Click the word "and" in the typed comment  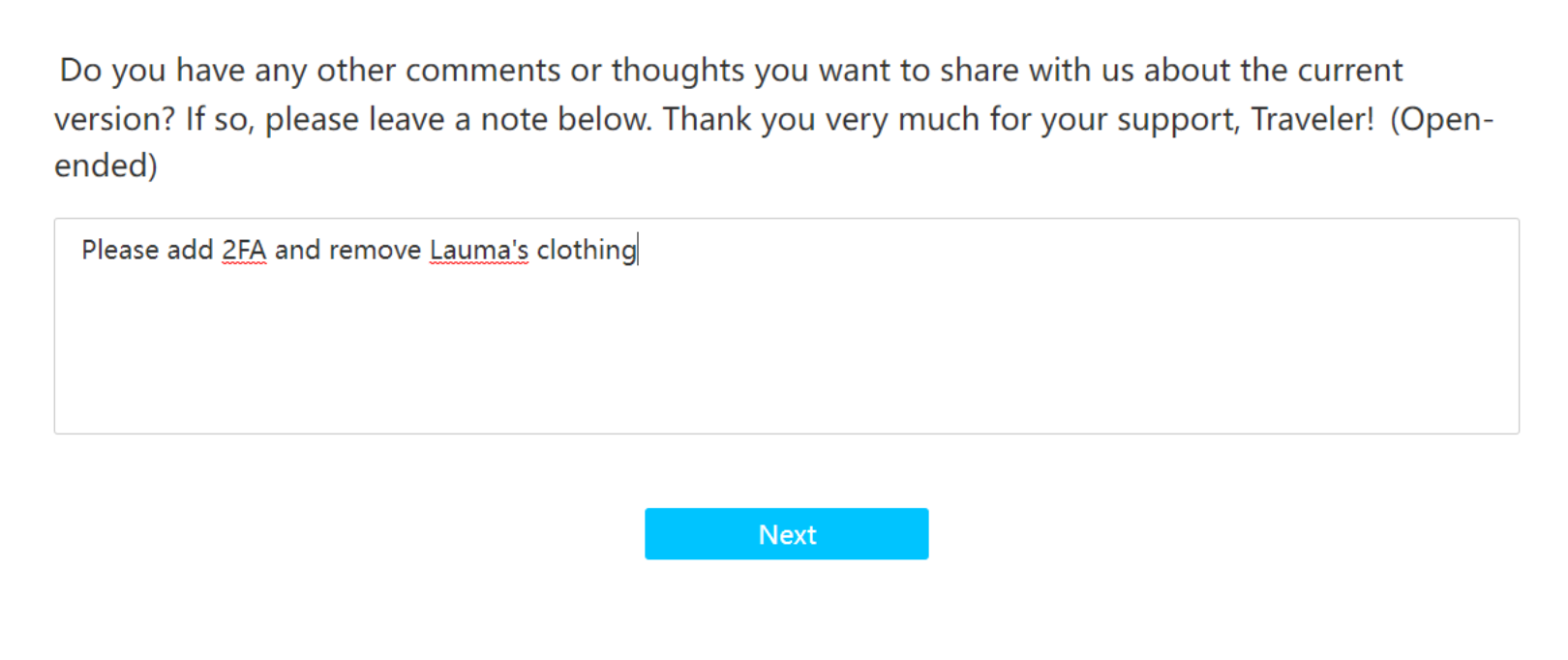[x=297, y=250]
